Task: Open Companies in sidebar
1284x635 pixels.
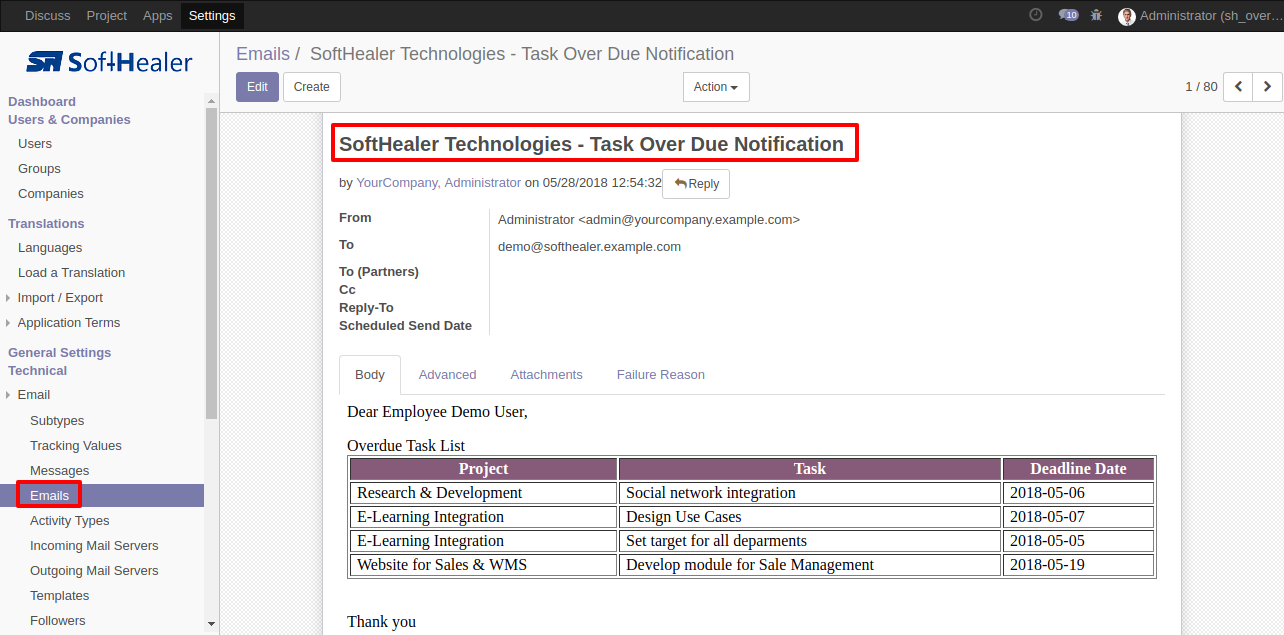Action: [x=51, y=194]
